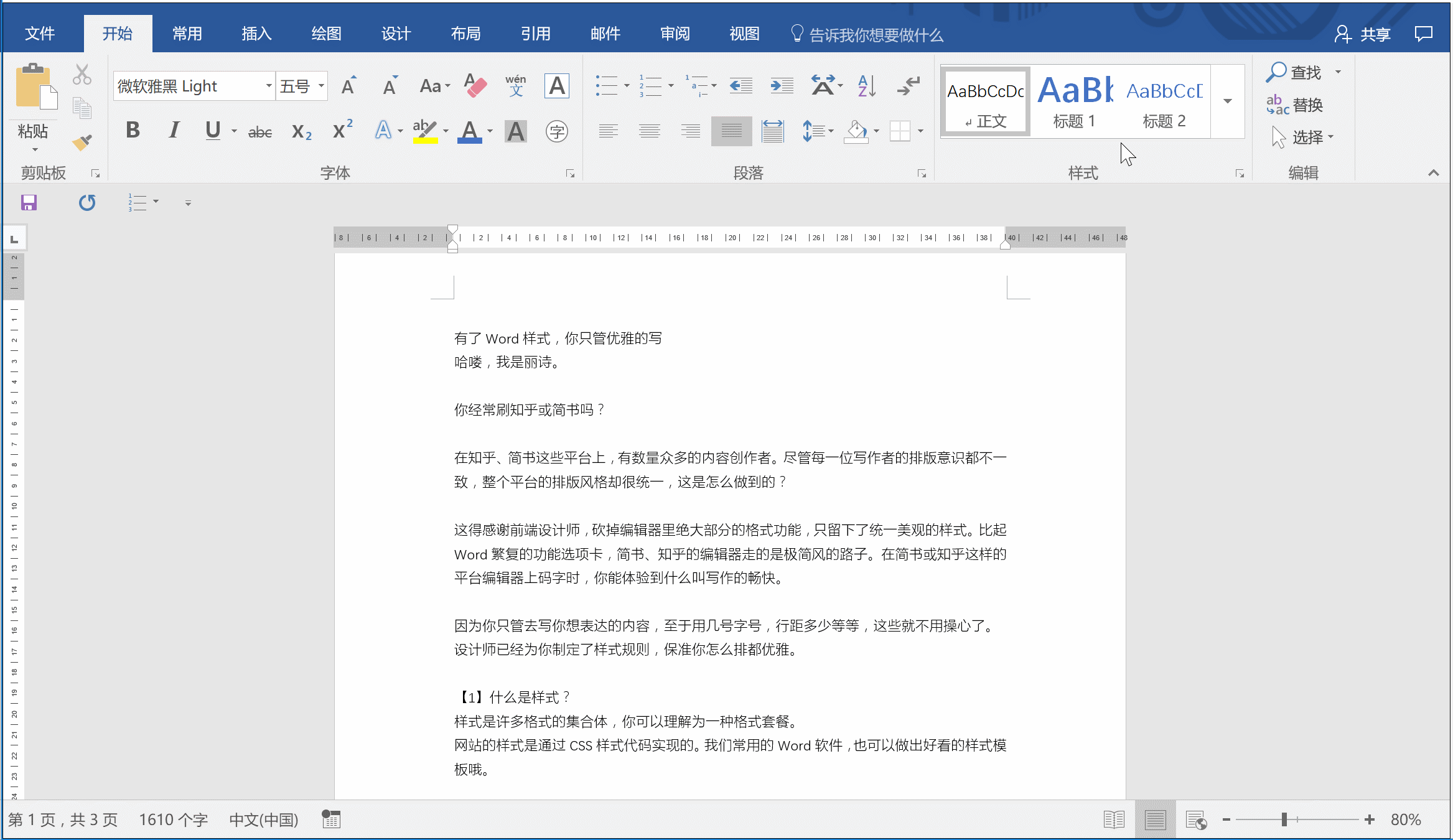Image resolution: width=1453 pixels, height=840 pixels.
Task: Set paragraph to center alignment
Action: (x=649, y=131)
